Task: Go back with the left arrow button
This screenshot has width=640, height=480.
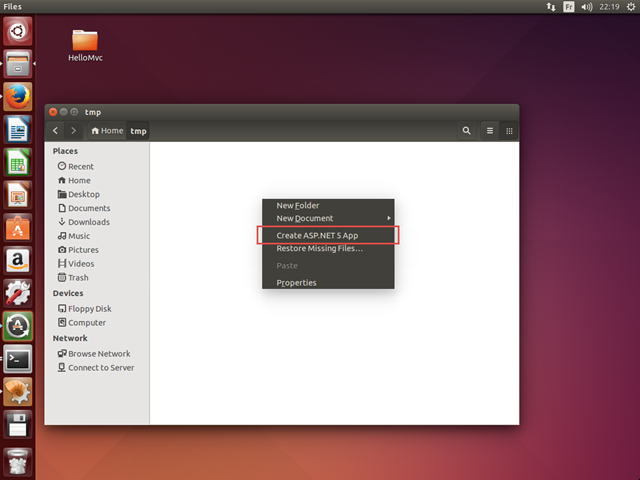Action: click(56, 131)
